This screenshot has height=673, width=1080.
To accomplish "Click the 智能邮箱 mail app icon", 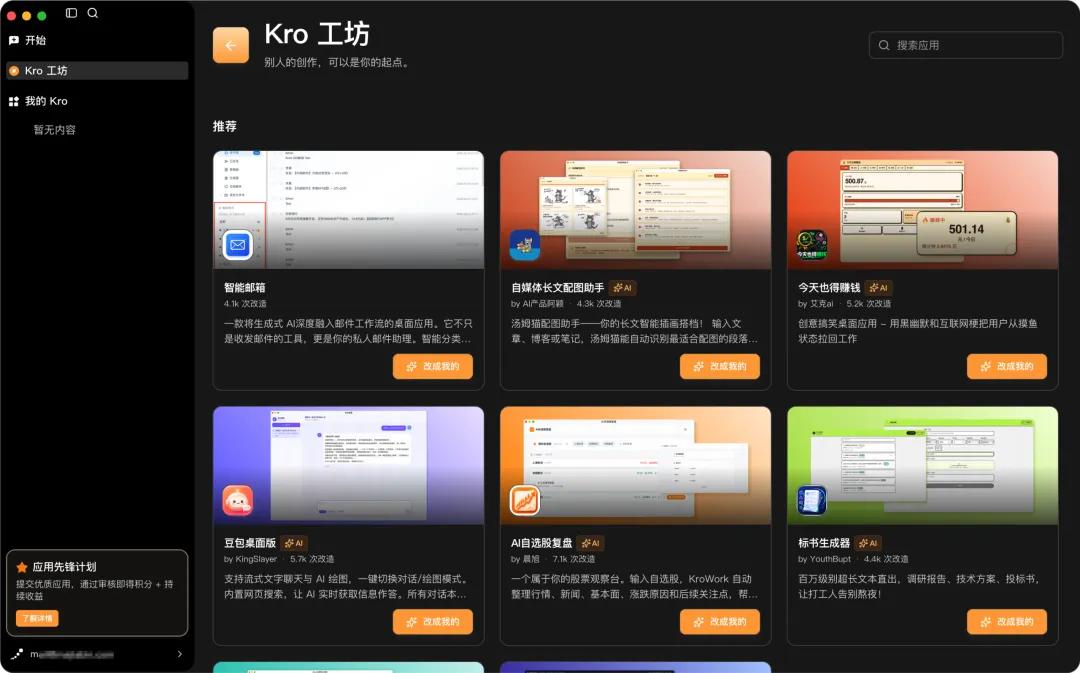I will (238, 245).
